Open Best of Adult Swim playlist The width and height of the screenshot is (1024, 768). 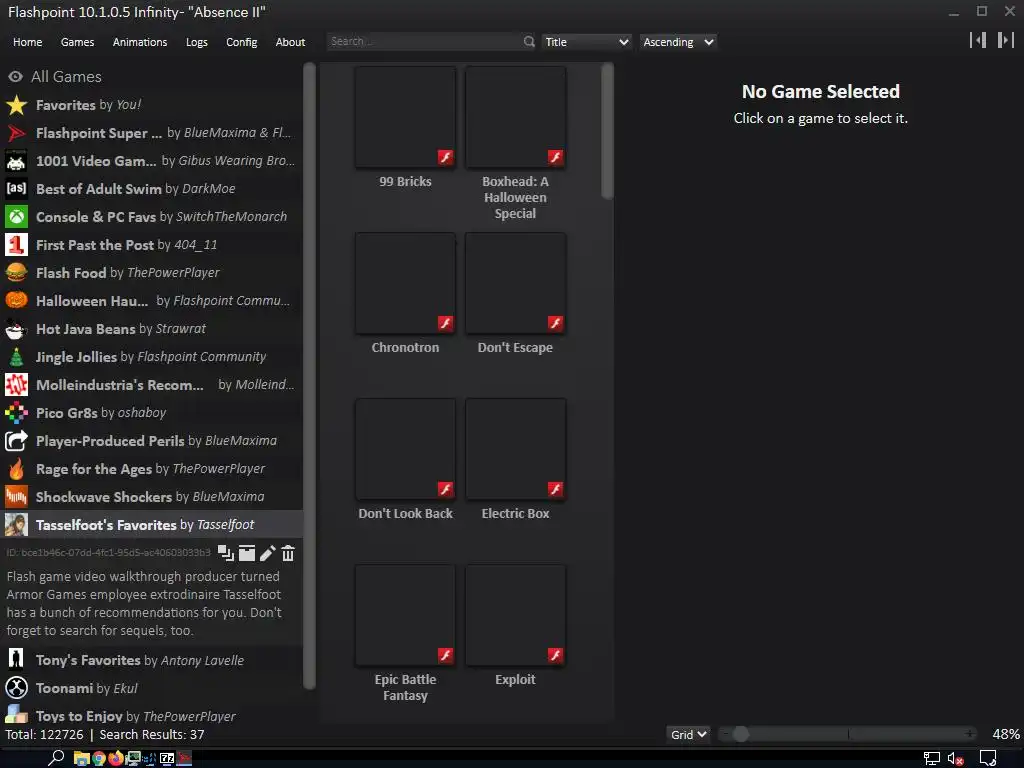point(152,189)
